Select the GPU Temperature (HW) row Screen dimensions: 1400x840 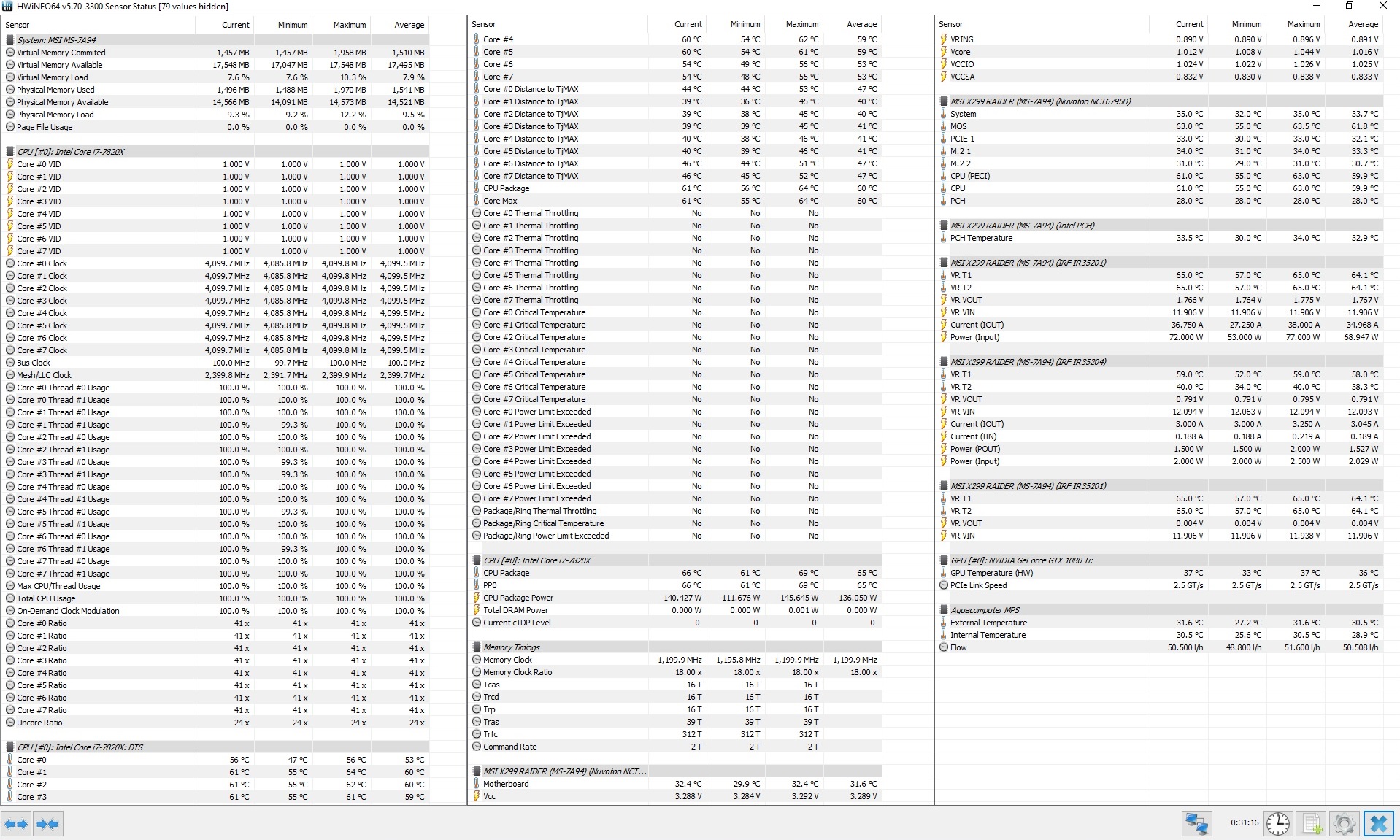1161,573
